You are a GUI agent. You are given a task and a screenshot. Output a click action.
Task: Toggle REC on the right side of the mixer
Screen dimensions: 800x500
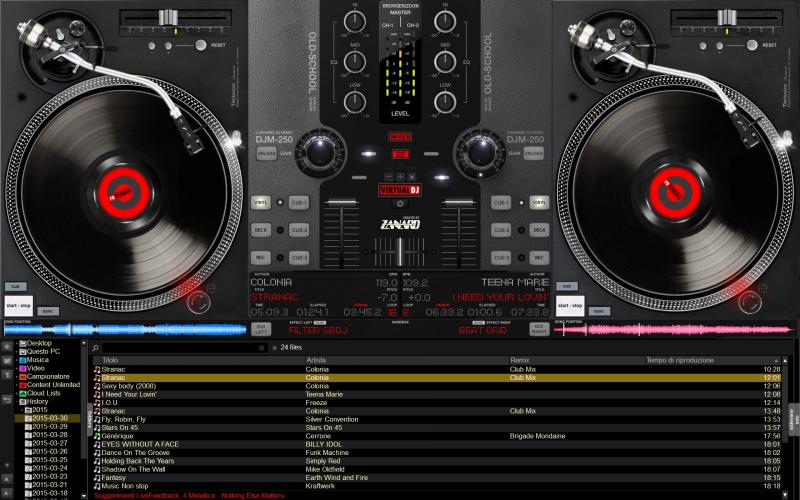tap(539, 258)
